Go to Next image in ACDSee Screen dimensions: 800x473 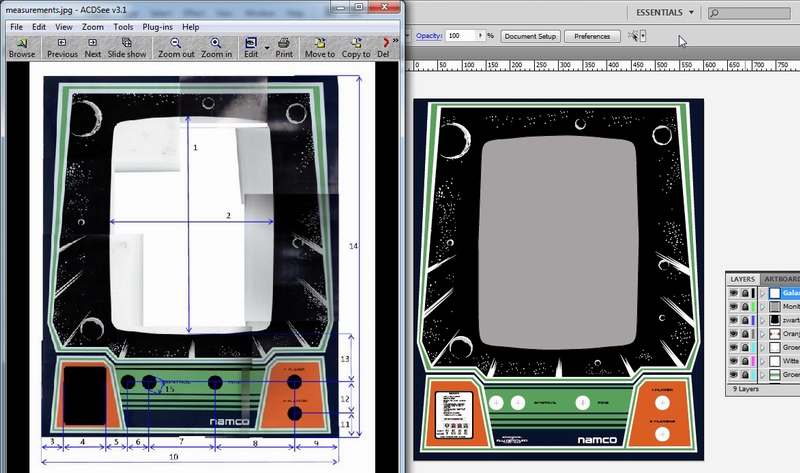(x=92, y=47)
